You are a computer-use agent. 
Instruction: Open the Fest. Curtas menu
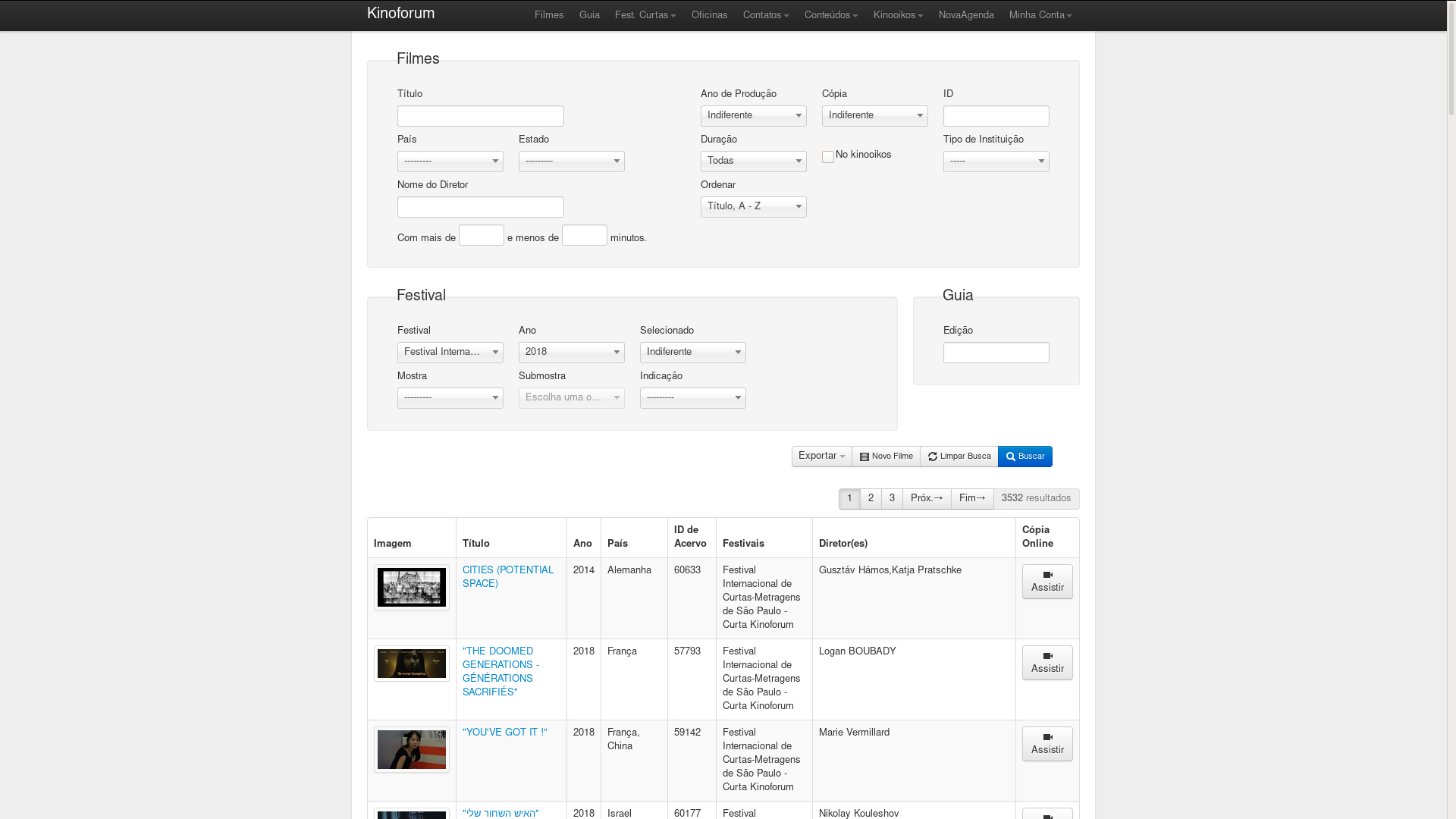(645, 15)
